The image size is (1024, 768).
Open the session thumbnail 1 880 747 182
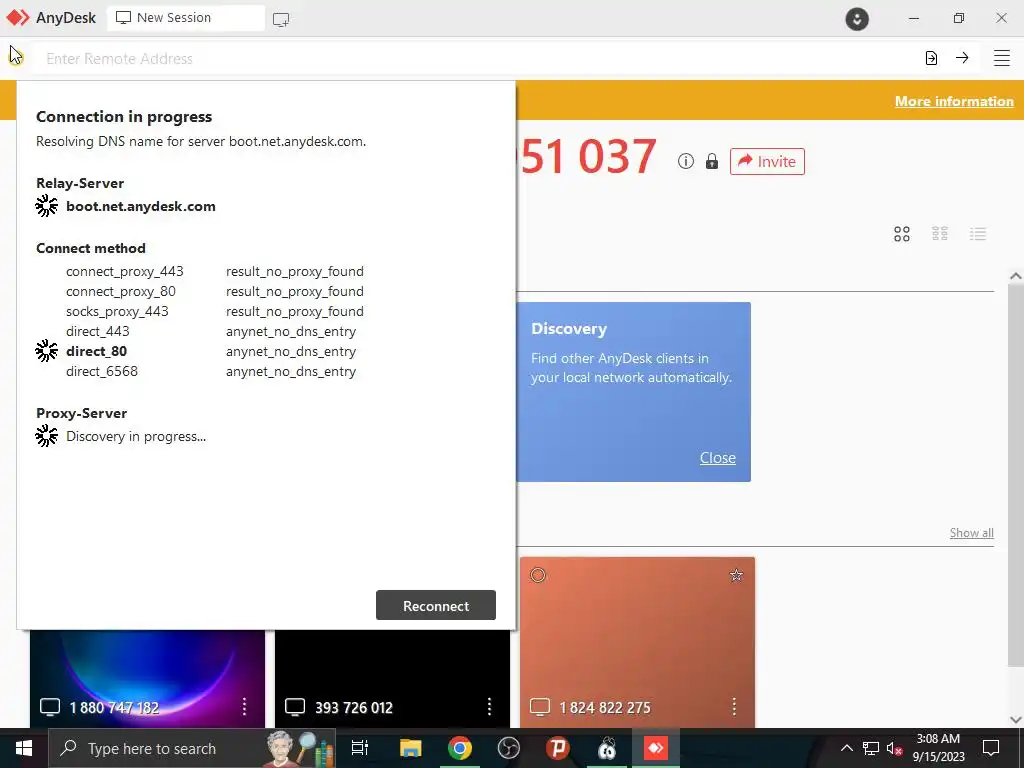(147, 679)
